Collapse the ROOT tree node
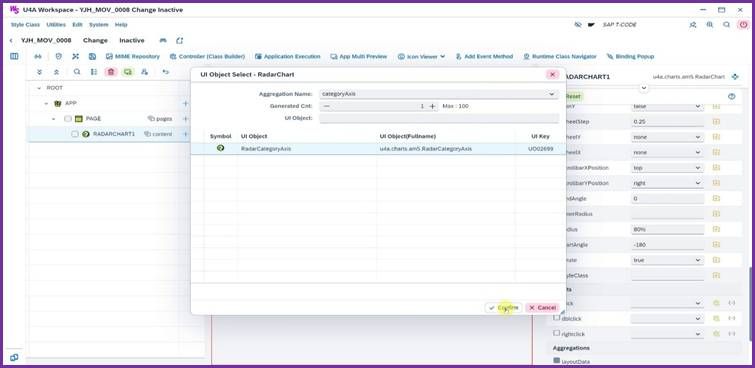755x368 pixels. [39, 88]
